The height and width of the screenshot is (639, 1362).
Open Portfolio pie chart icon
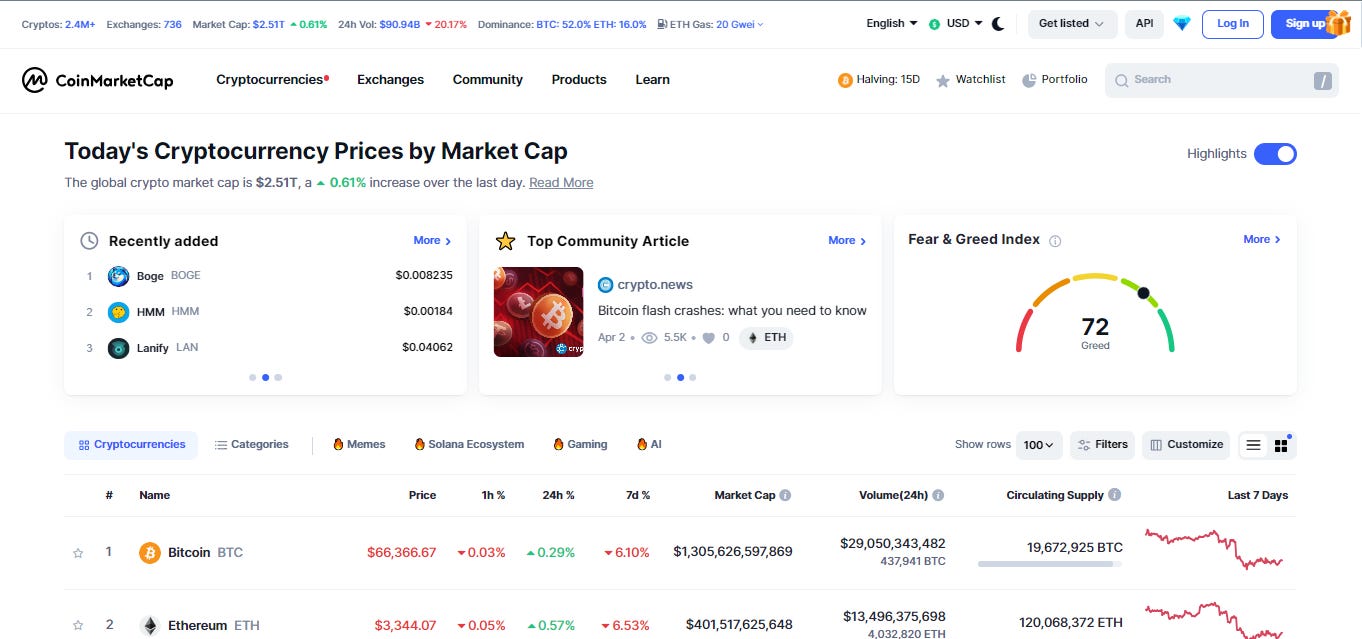[1029, 80]
